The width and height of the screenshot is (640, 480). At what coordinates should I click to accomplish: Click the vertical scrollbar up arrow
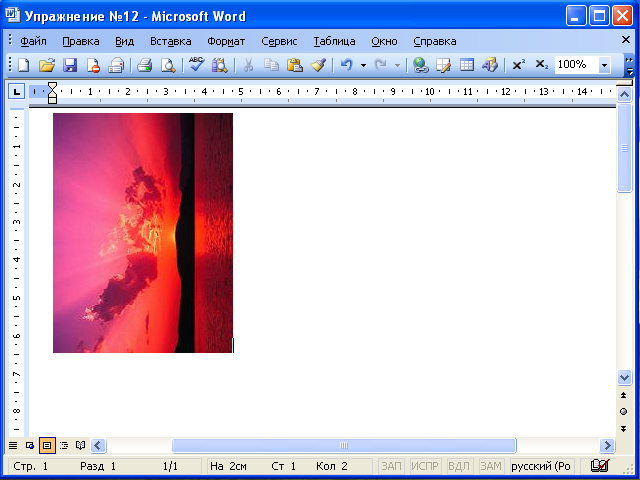click(x=624, y=95)
